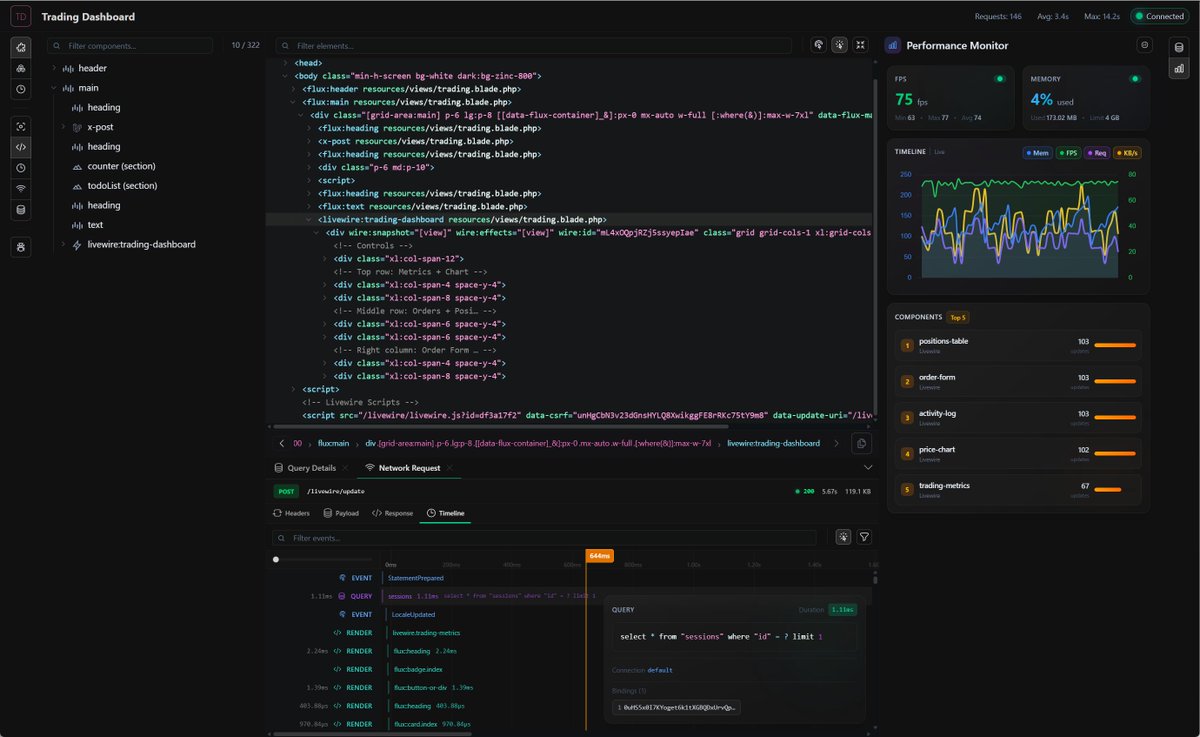Open the three-circles sidebar icon

click(x=21, y=68)
